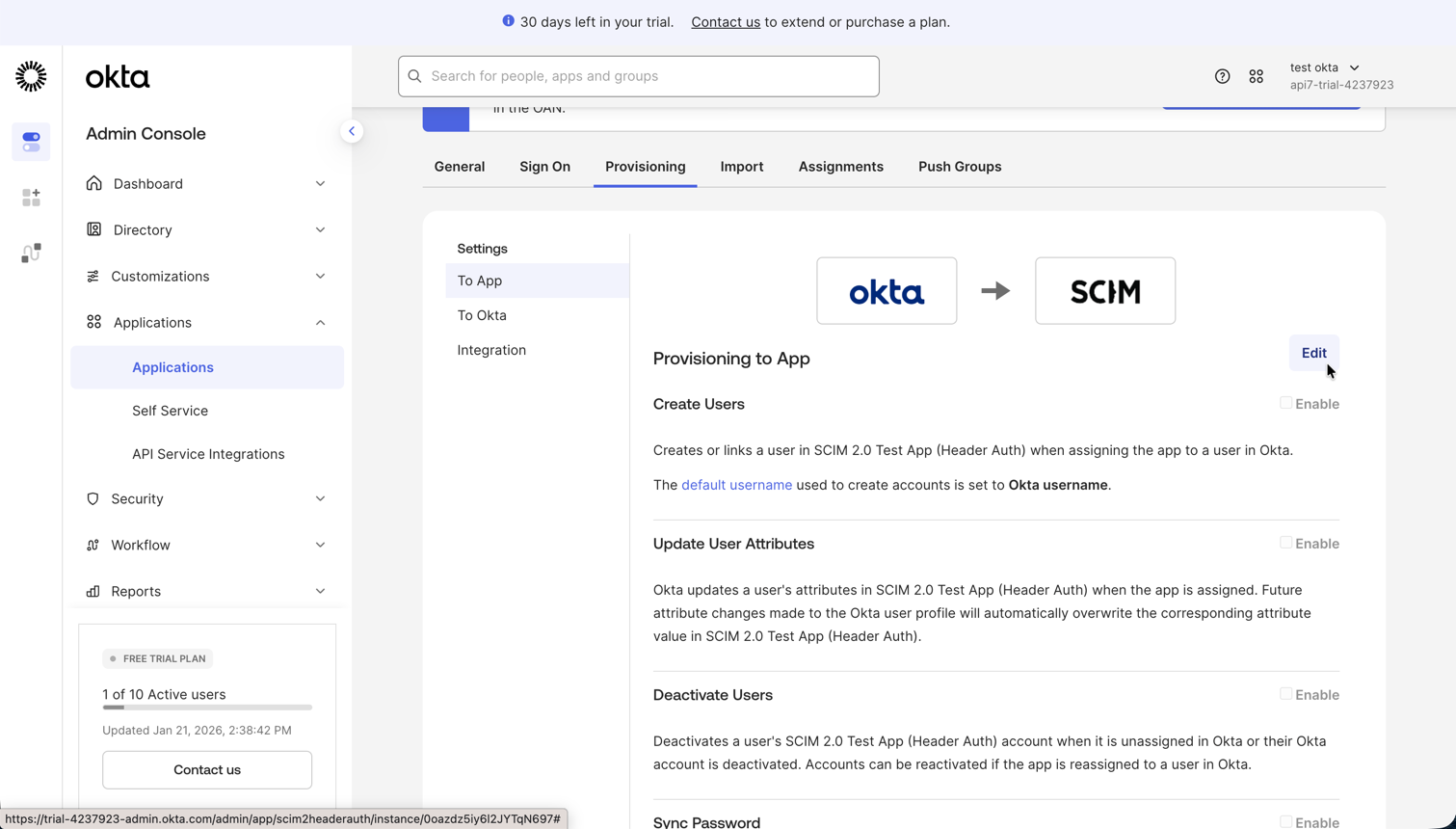Tick the Update User Attributes Enable checkbox

[1285, 543]
